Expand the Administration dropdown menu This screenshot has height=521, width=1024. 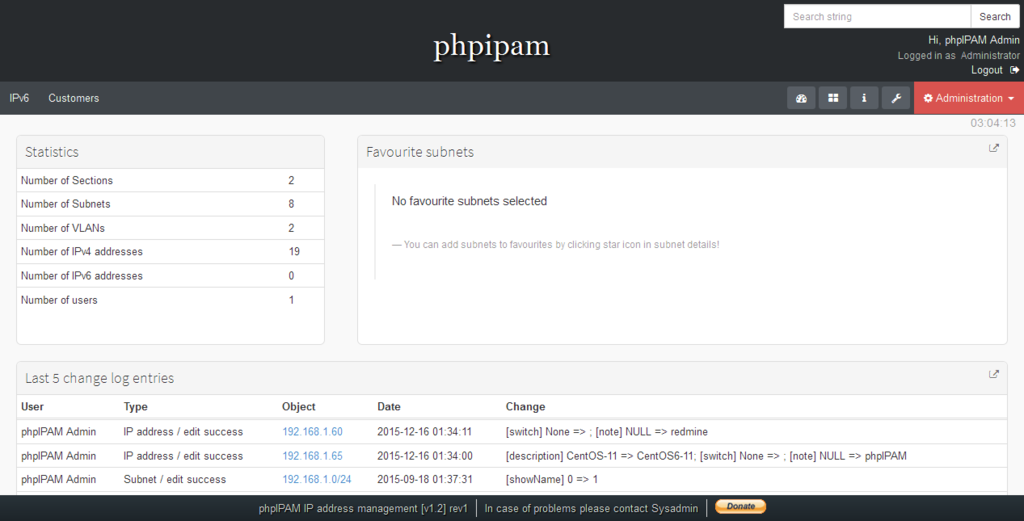(969, 98)
